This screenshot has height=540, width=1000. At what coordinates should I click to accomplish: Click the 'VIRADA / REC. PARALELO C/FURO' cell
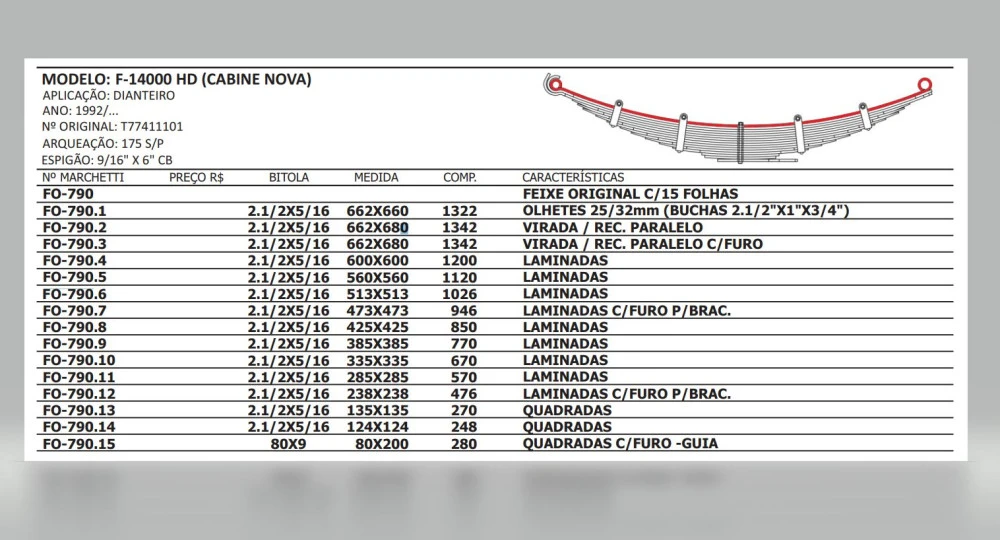(643, 244)
